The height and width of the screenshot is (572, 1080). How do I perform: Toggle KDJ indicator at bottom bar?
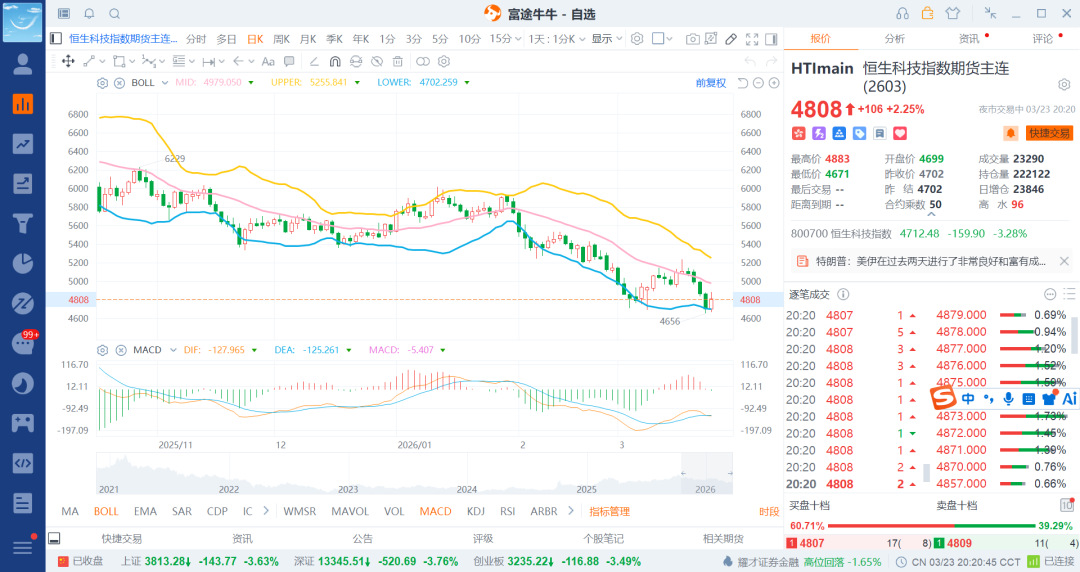476,511
